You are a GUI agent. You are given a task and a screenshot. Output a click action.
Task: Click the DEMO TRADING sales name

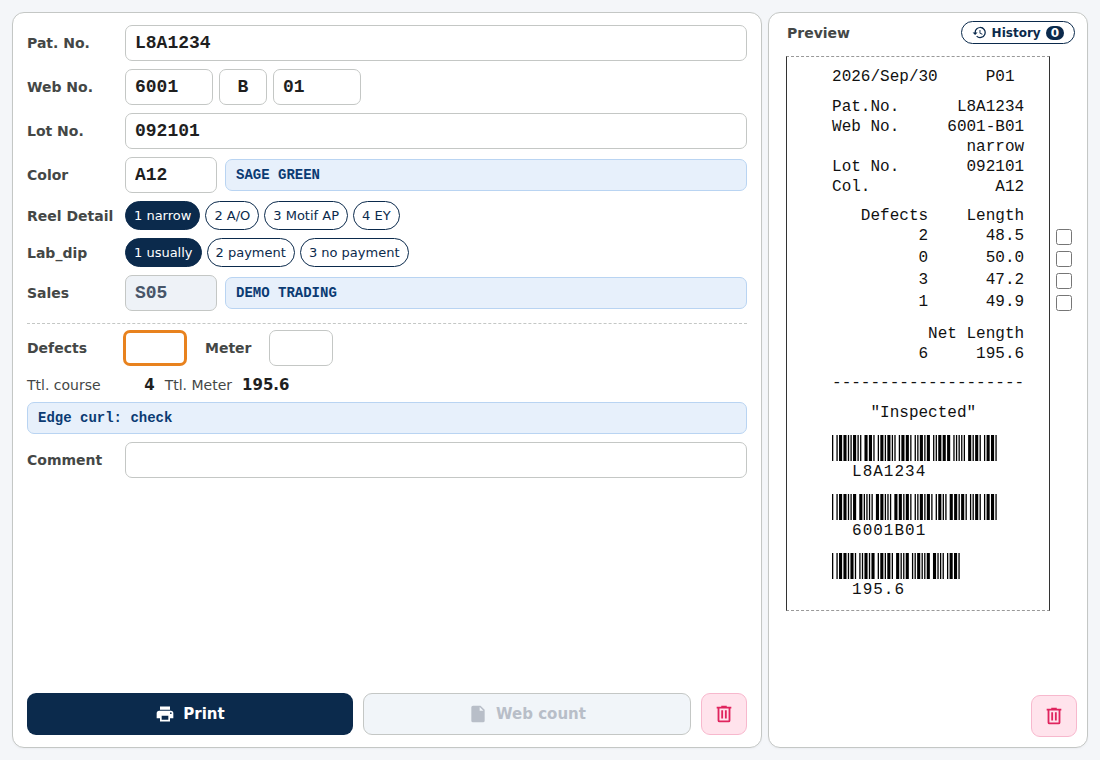coord(485,293)
